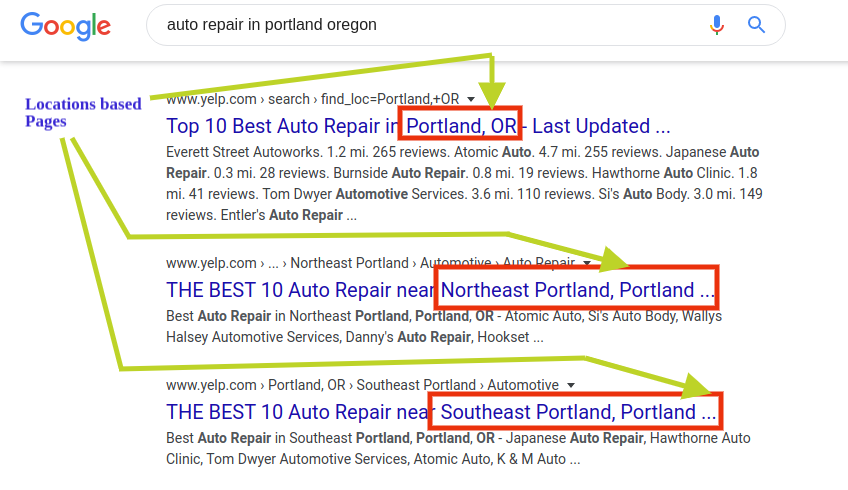Click red-boxed "Northeast Portland, Portland" text

[576, 291]
